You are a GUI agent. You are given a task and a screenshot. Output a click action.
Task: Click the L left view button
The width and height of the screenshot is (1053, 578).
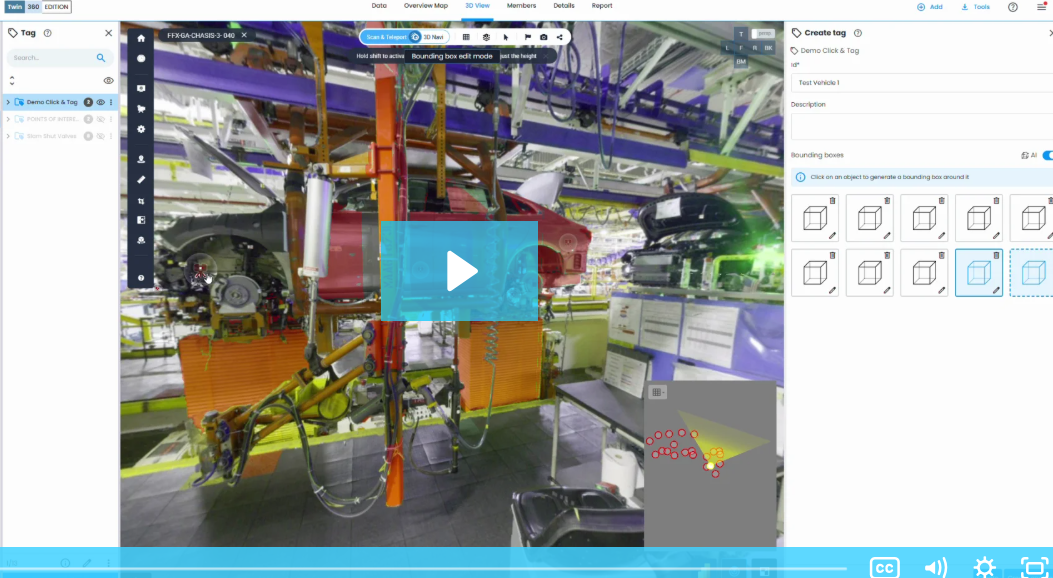tap(727, 48)
